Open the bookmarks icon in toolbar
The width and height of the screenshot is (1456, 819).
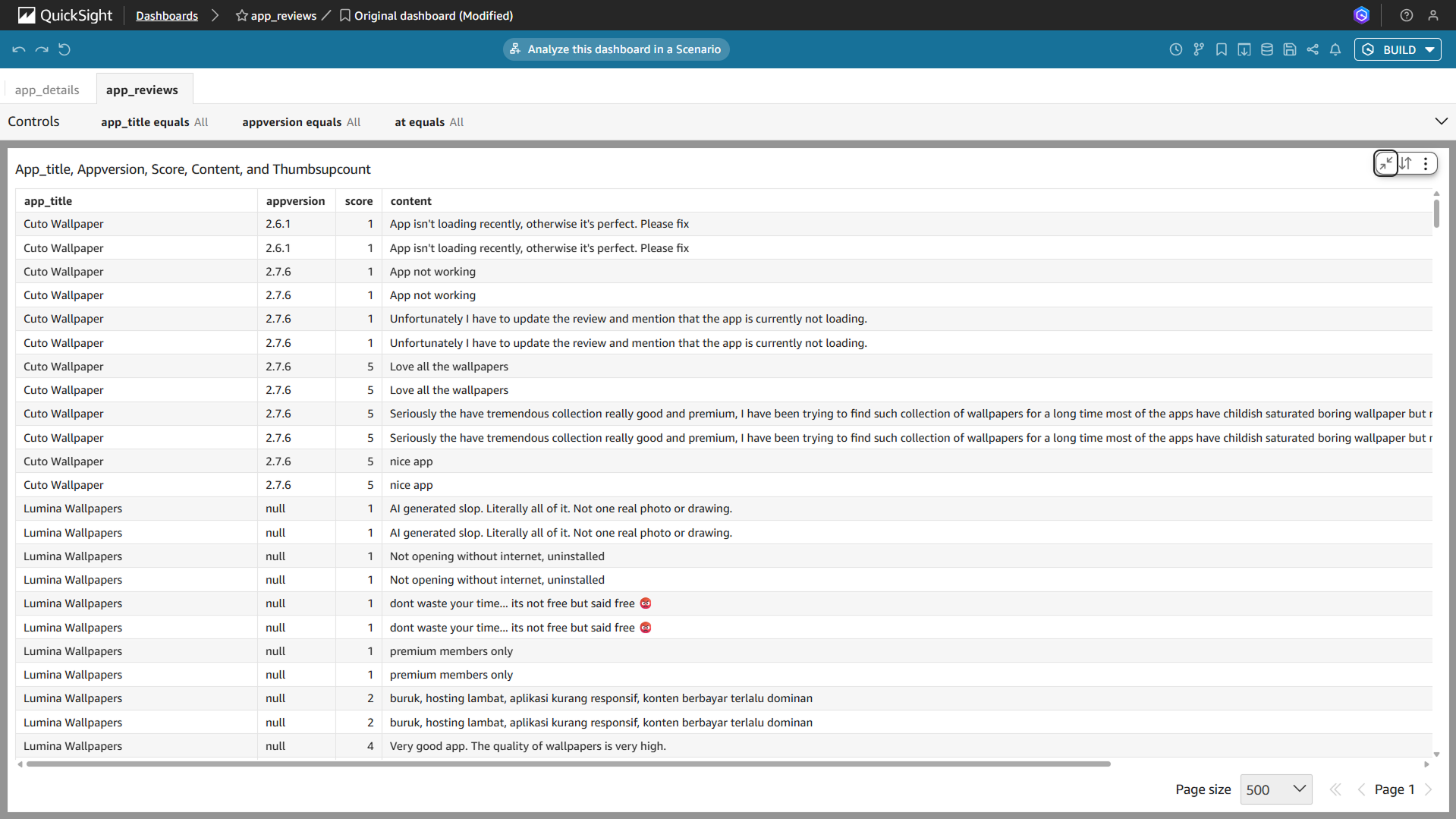click(x=1221, y=49)
